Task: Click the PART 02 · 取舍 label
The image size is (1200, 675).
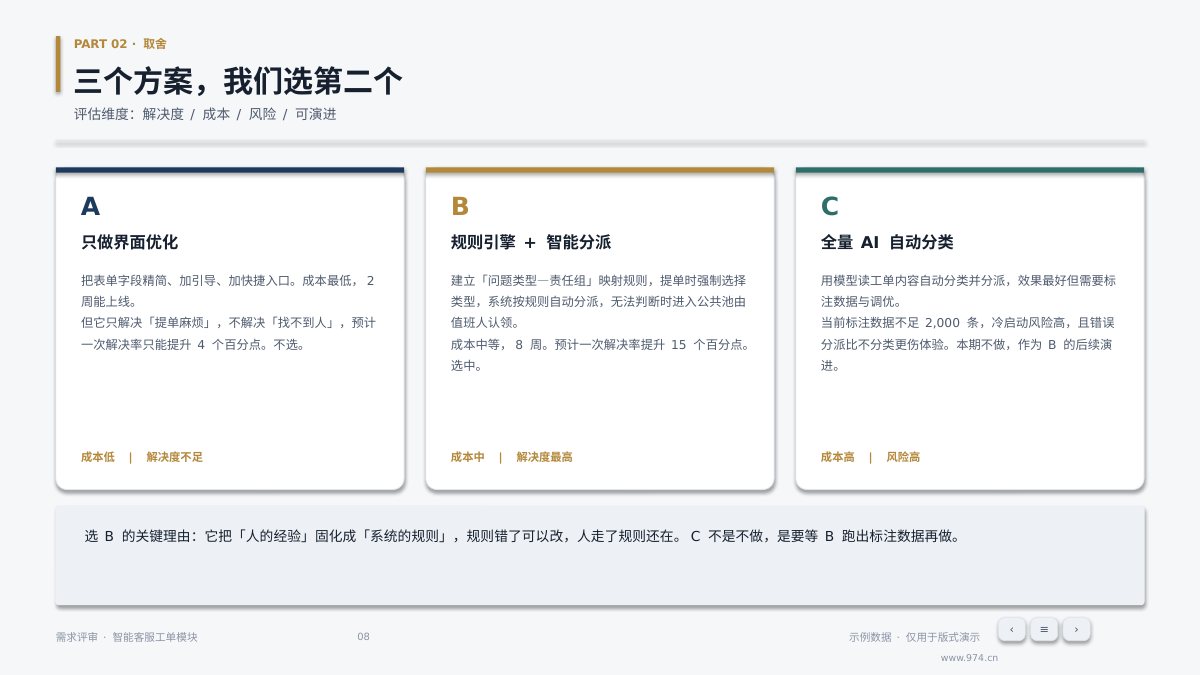Action: (120, 44)
